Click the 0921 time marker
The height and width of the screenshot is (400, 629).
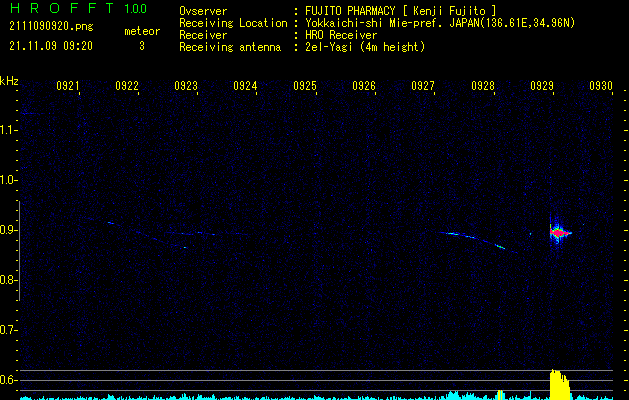67,86
